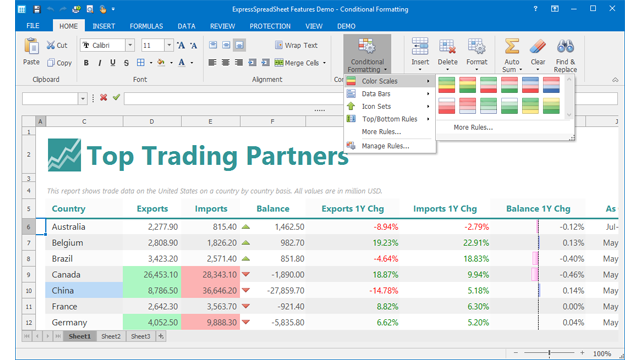Screen dimensions: 640x360
Task: Toggle Wrap Text option
Action: (x=296, y=45)
